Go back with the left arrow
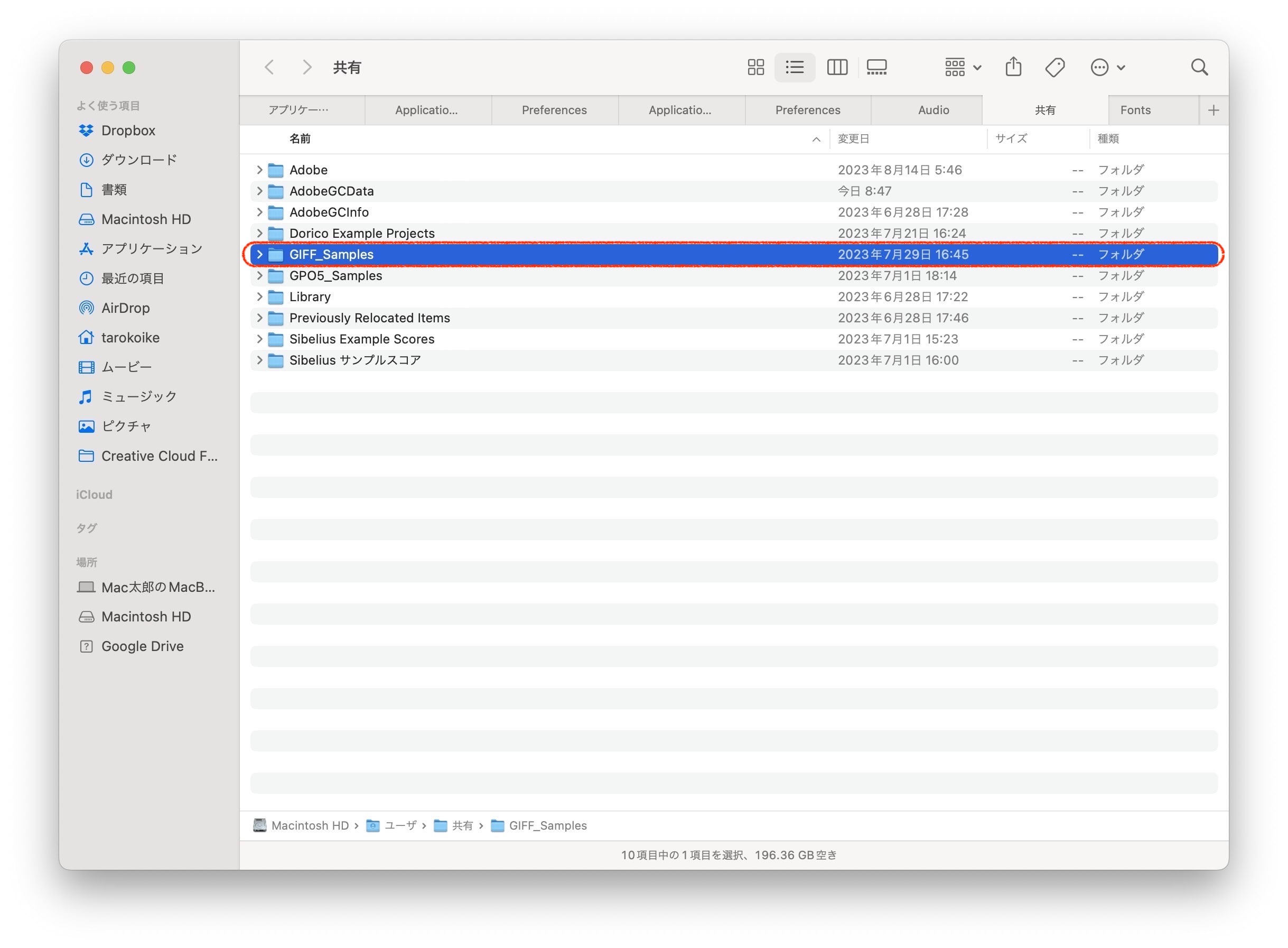The width and height of the screenshot is (1288, 948). pyautogui.click(x=269, y=67)
